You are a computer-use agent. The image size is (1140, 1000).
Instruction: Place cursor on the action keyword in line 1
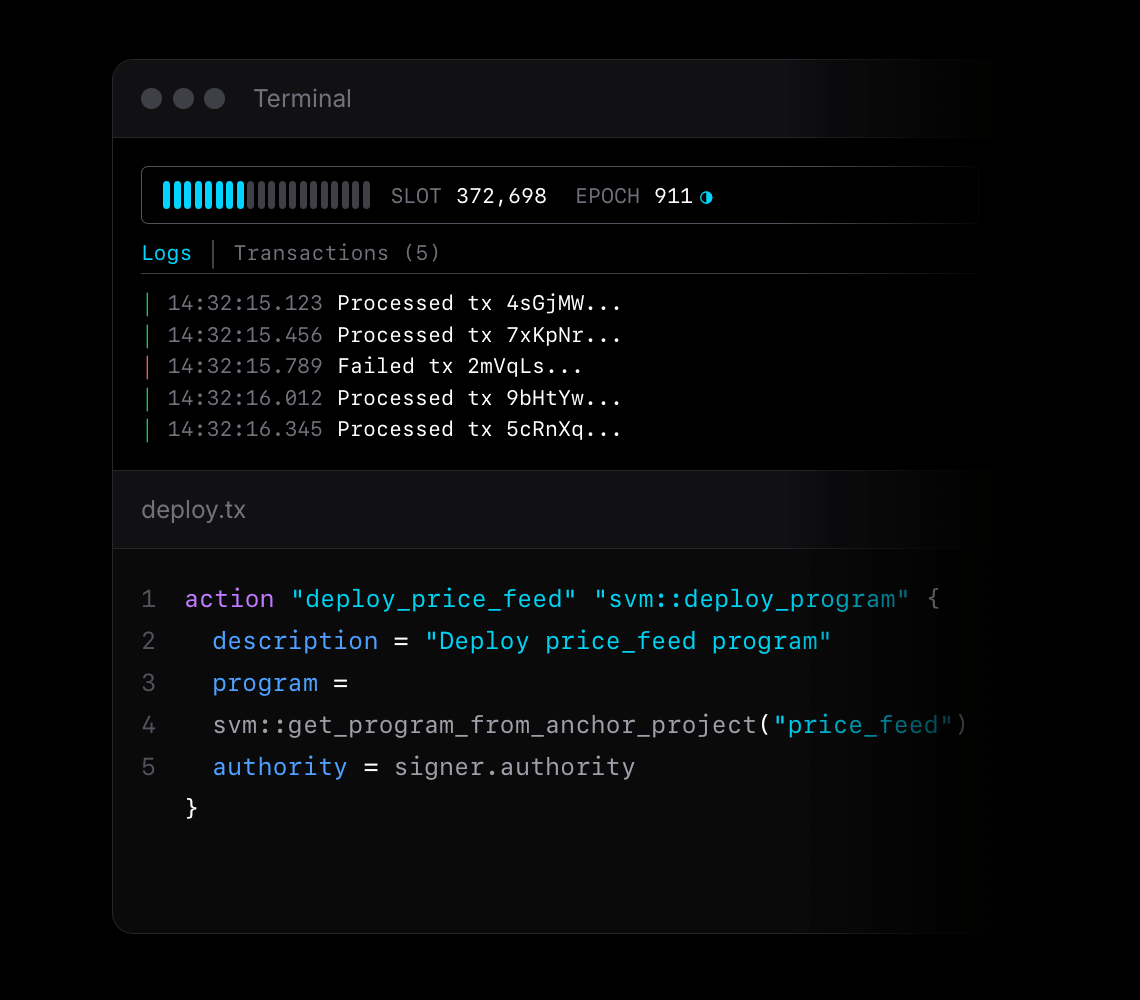(x=229, y=599)
